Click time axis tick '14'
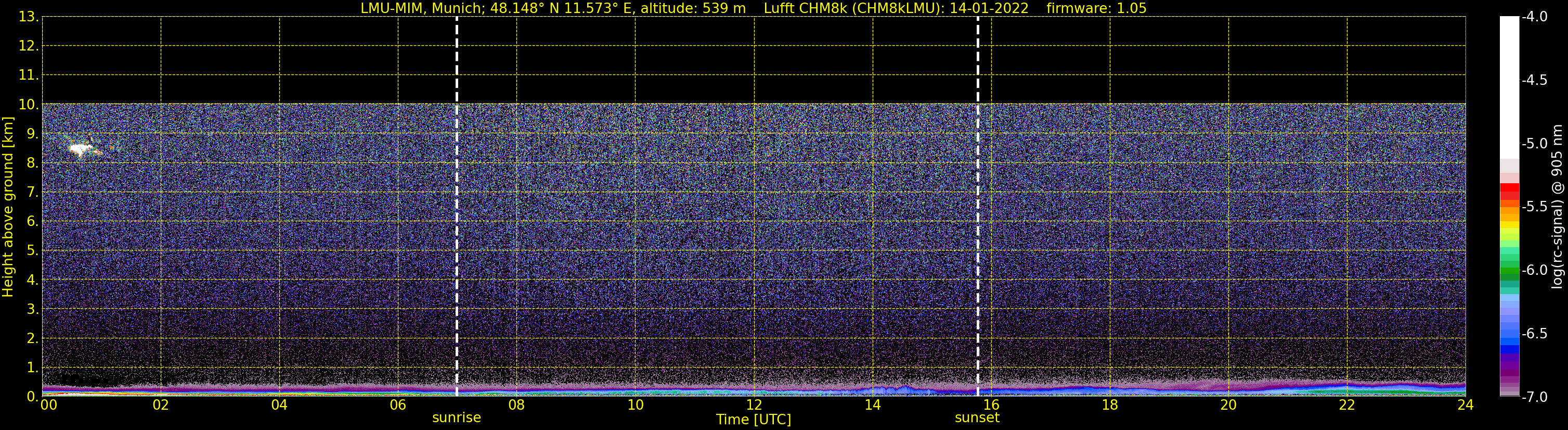The height and width of the screenshot is (430, 1568). [873, 405]
